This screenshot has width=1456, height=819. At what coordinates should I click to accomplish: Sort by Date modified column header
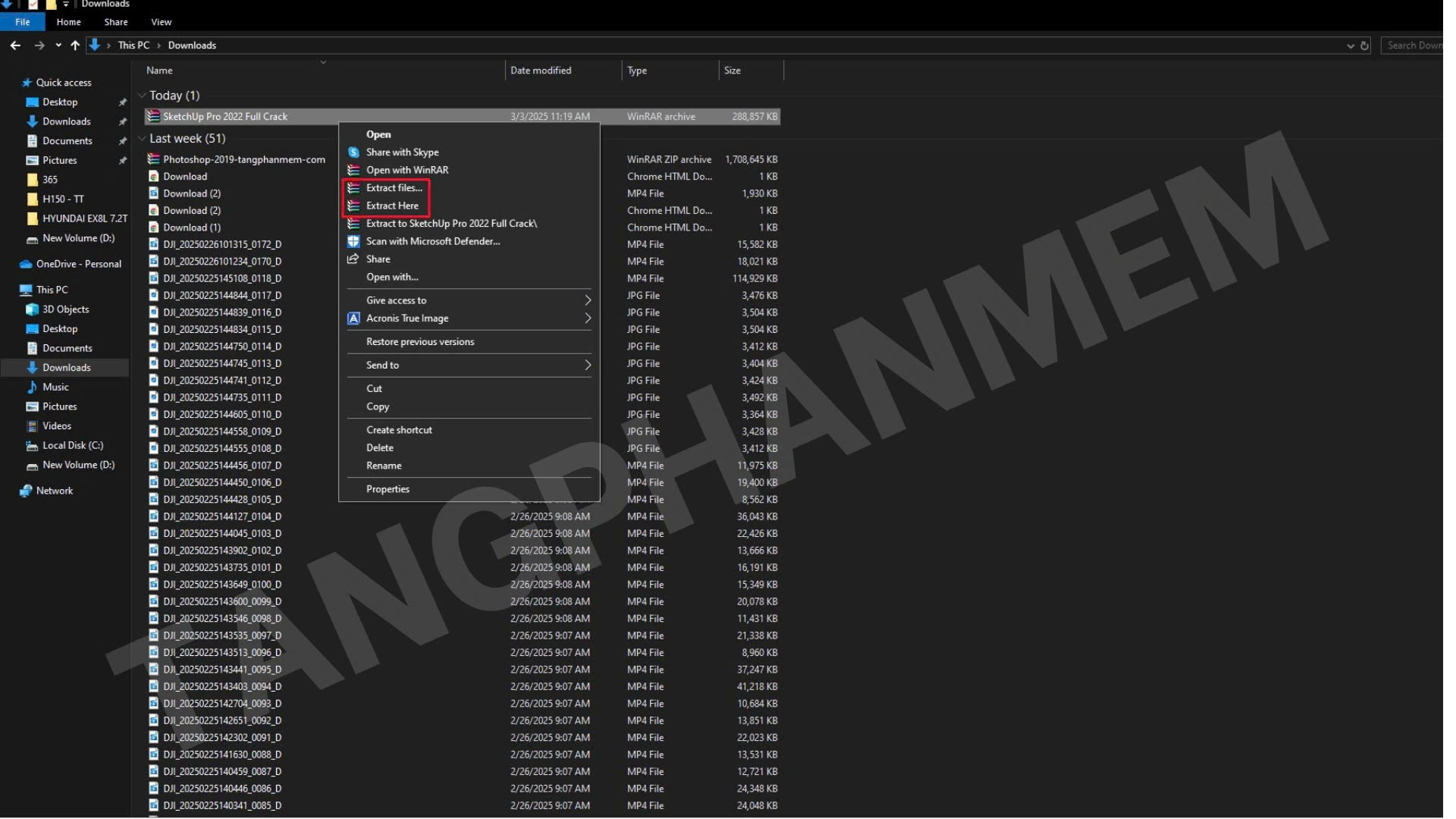coord(541,71)
